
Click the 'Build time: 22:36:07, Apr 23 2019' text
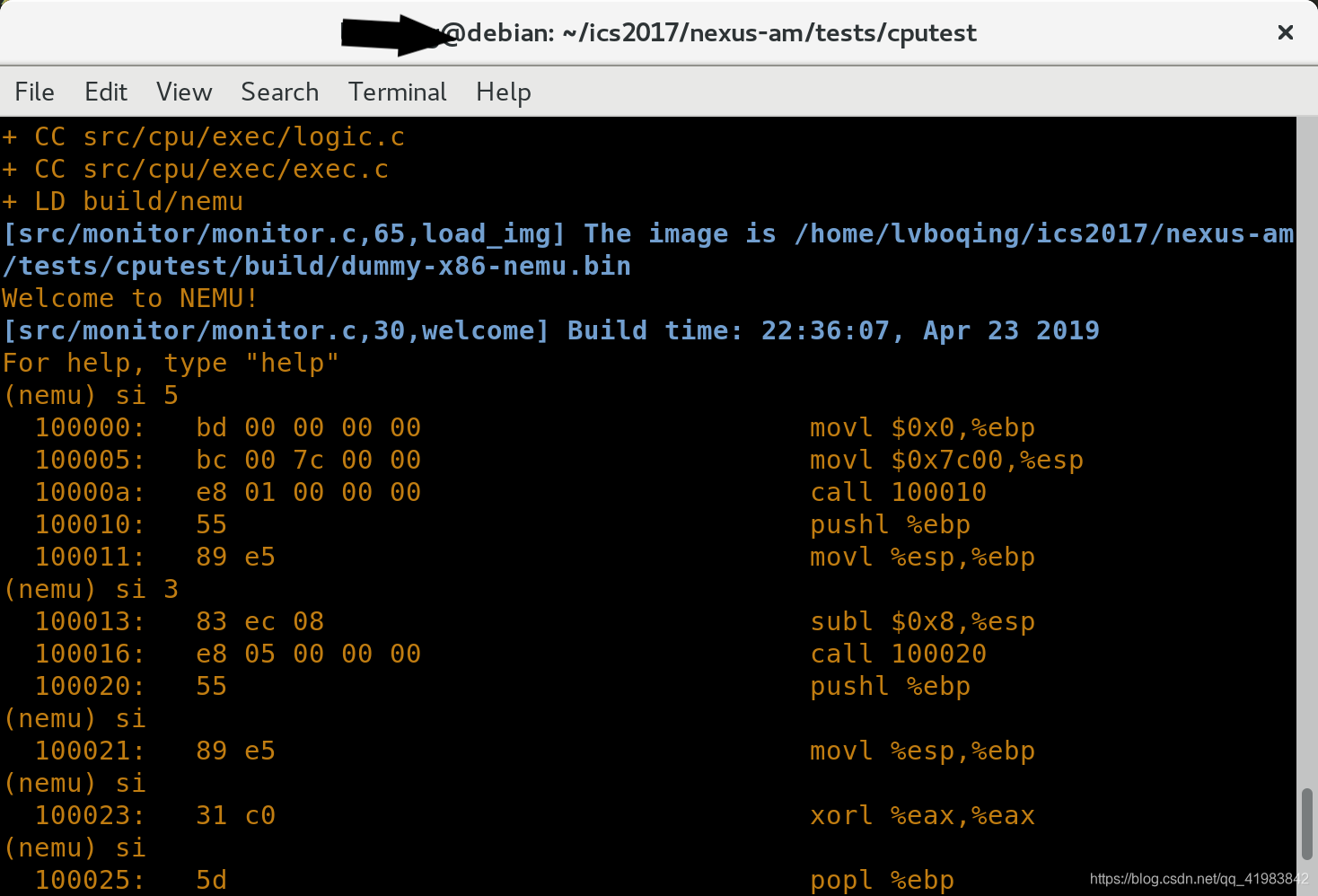coord(833,330)
